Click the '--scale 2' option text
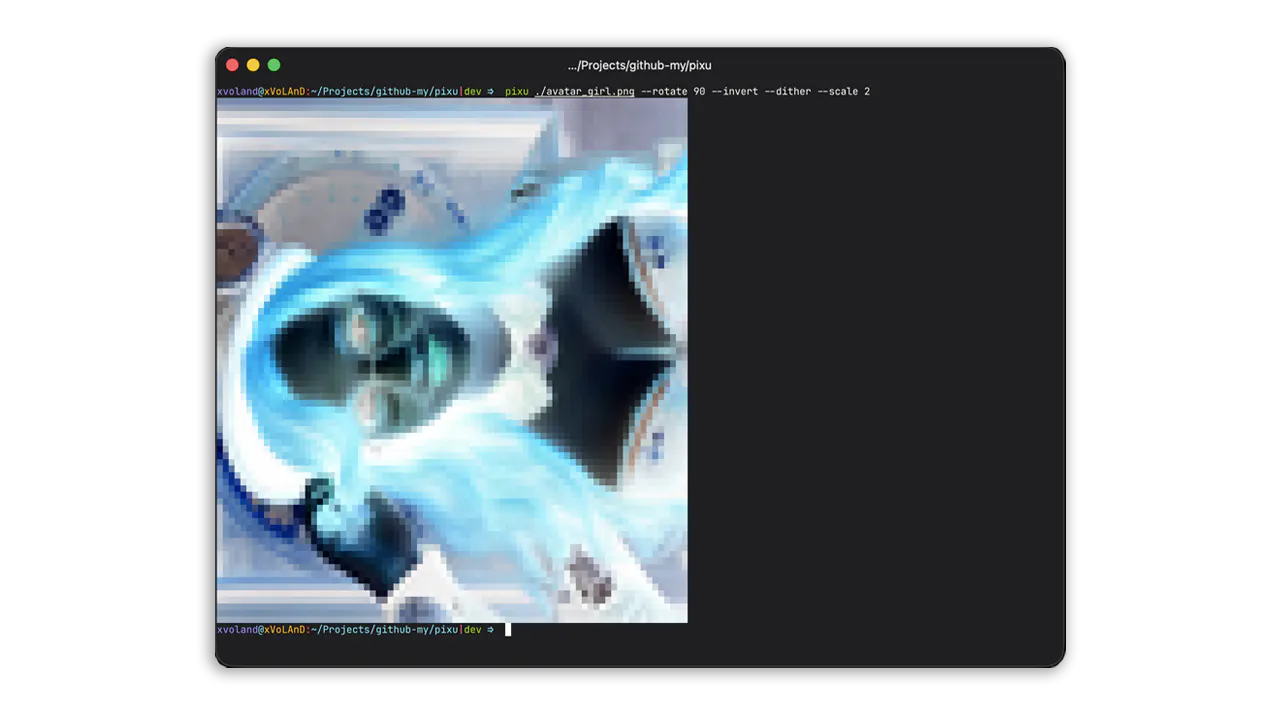Screen dimensions: 1280x720 click(x=844, y=91)
